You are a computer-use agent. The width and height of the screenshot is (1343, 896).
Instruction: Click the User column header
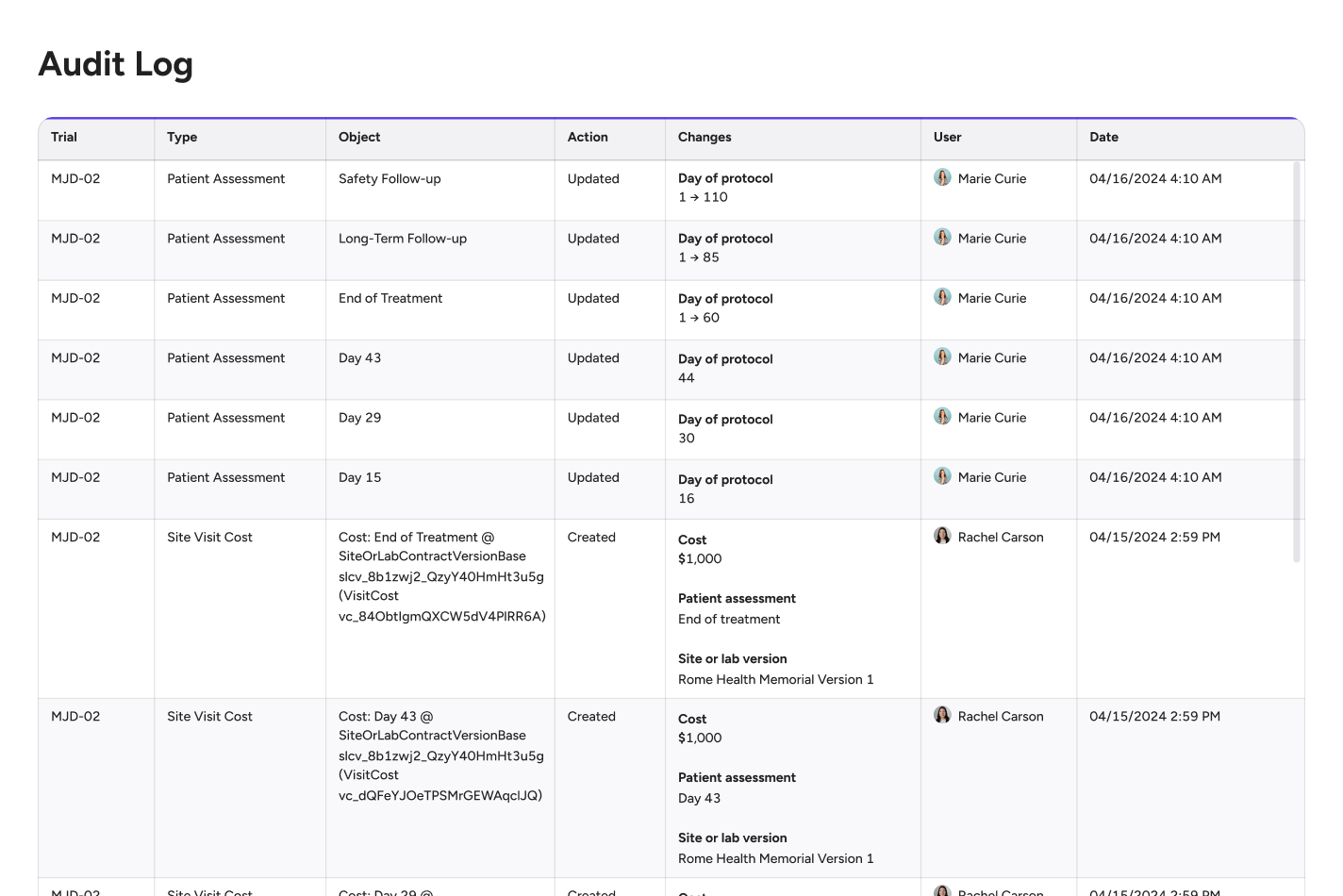pos(947,138)
